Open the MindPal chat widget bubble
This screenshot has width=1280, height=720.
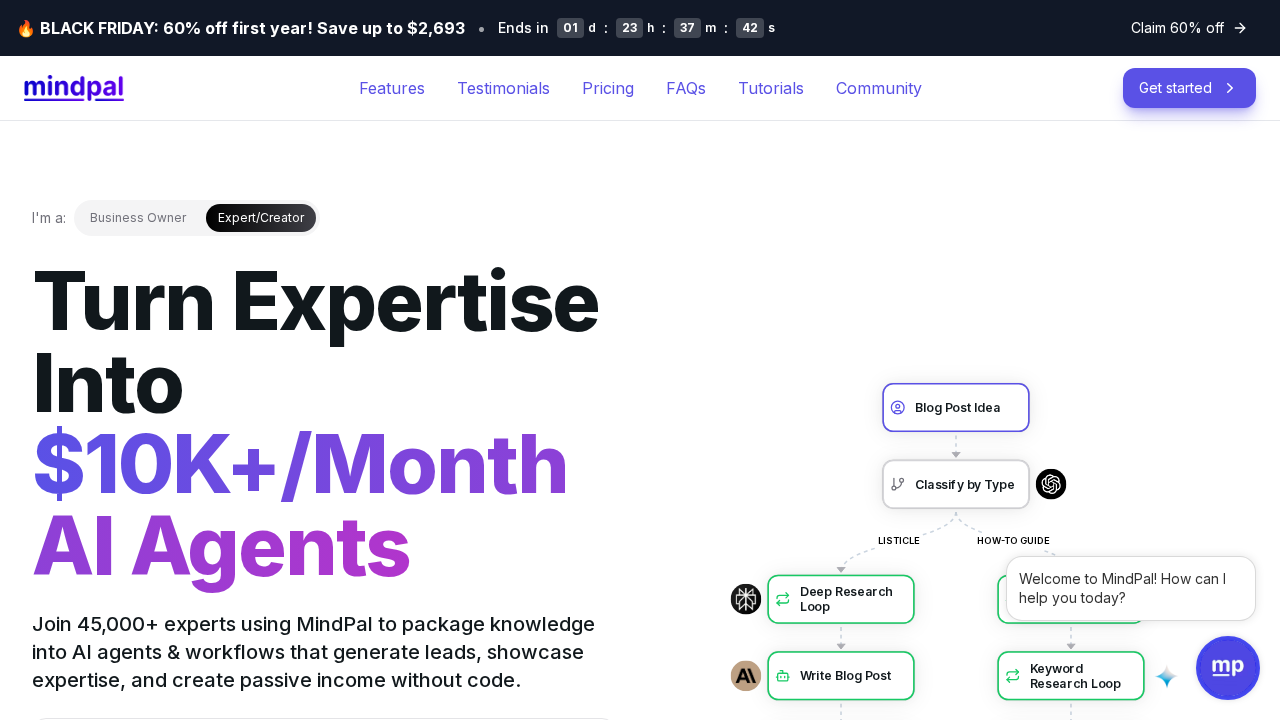1227,668
